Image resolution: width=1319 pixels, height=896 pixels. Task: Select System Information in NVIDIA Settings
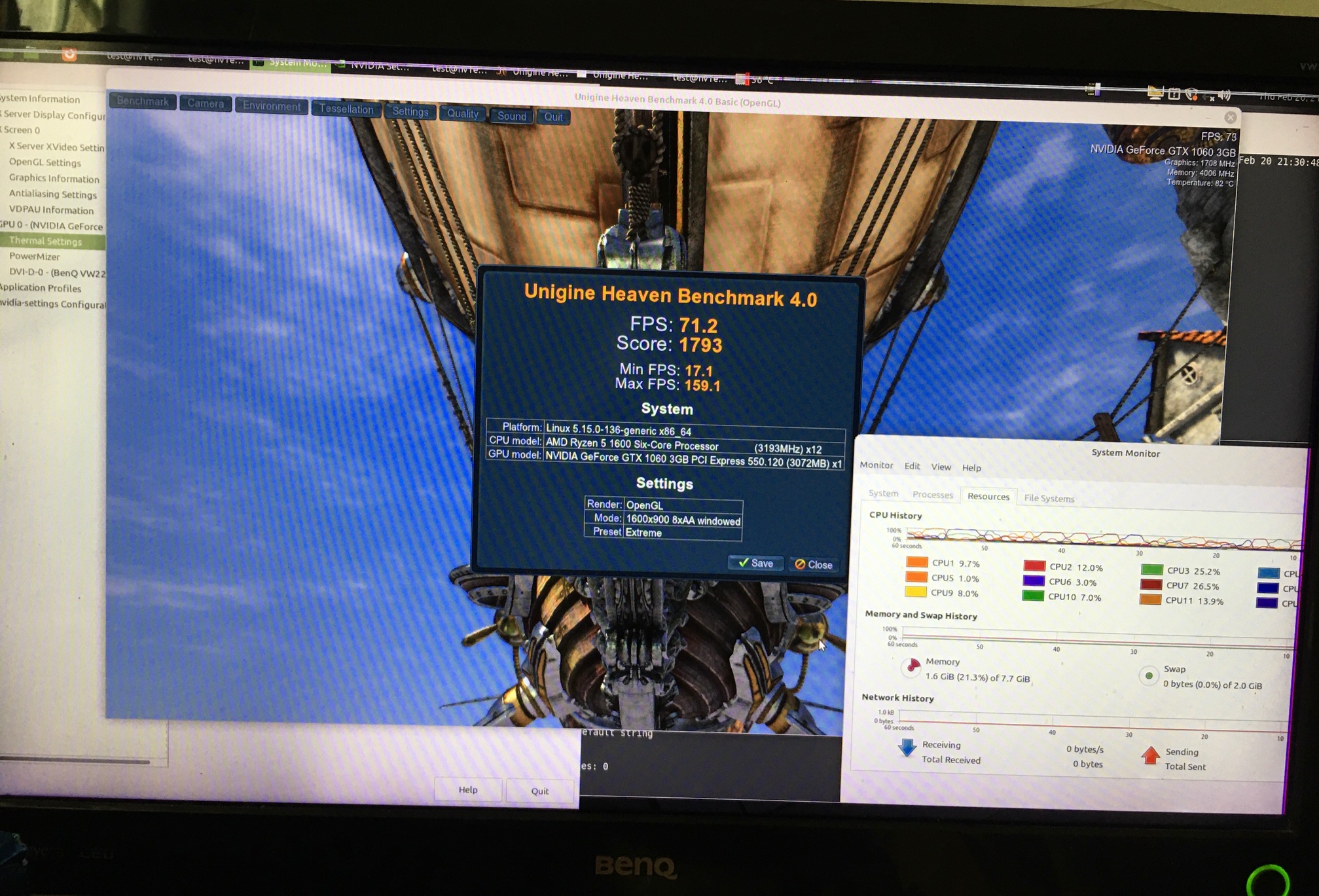tap(40, 99)
